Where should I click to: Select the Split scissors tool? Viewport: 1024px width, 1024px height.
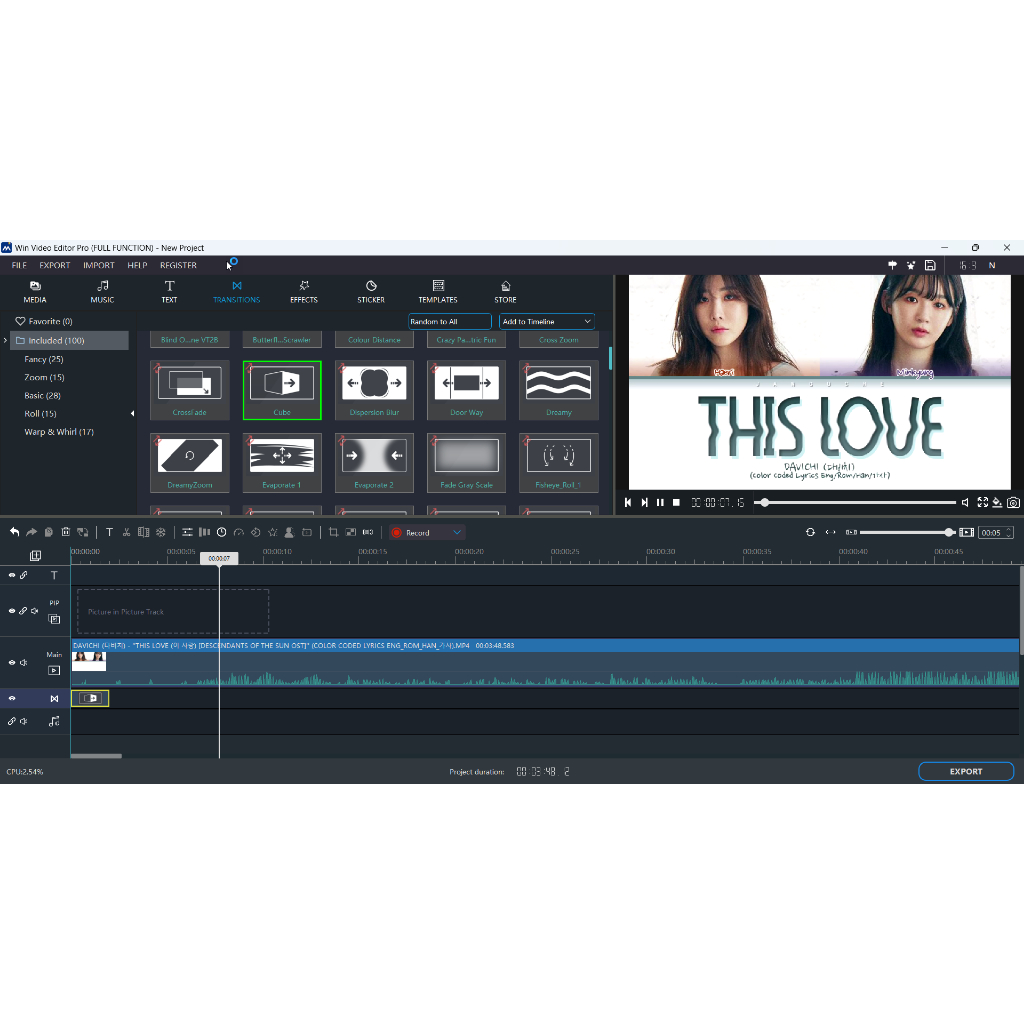[x=126, y=532]
